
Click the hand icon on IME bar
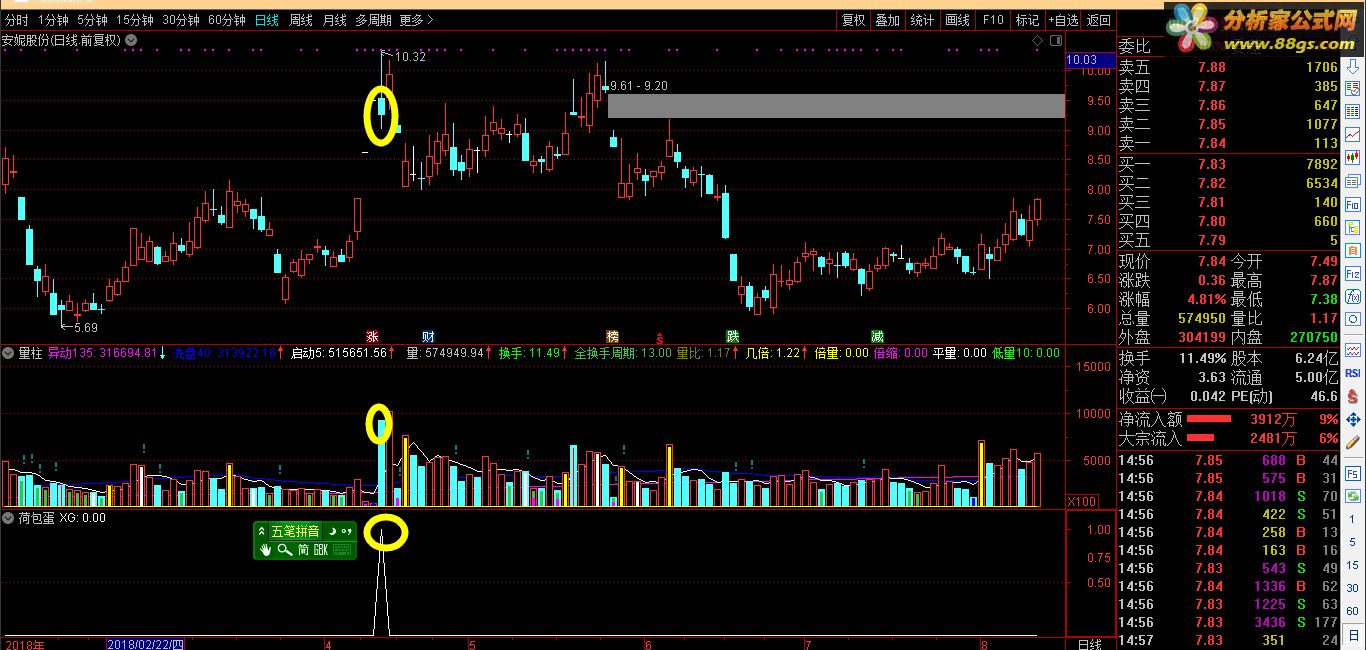267,549
